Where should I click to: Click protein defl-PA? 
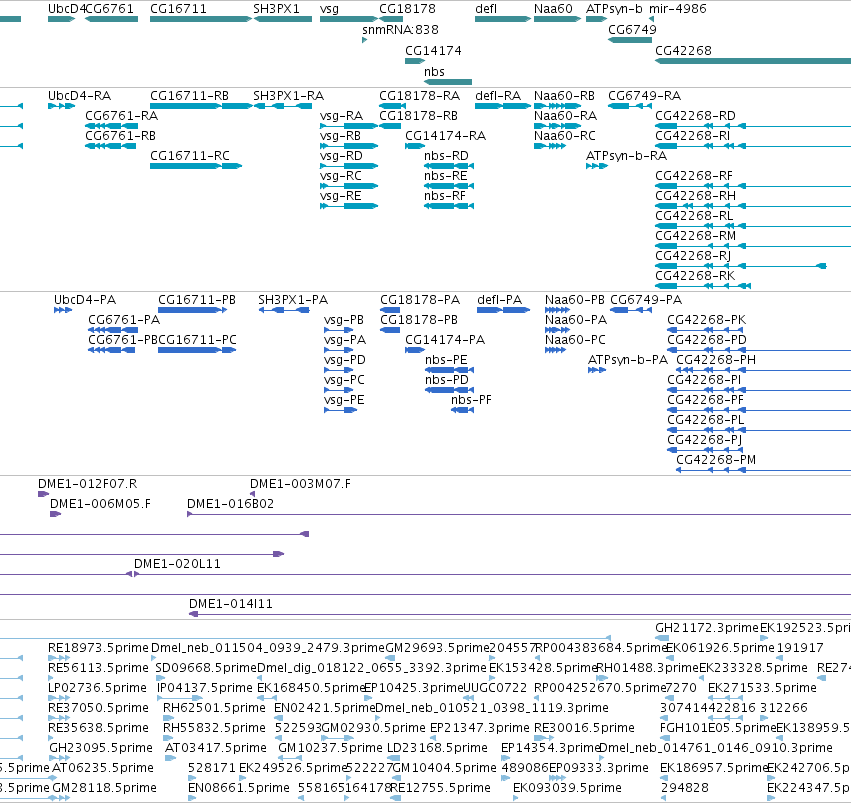(x=499, y=299)
